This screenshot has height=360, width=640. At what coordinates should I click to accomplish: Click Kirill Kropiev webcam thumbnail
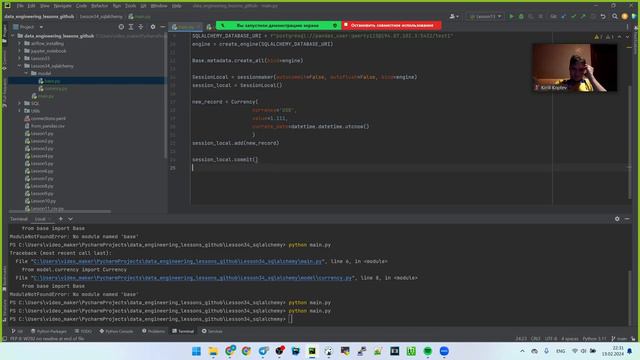pos(574,68)
